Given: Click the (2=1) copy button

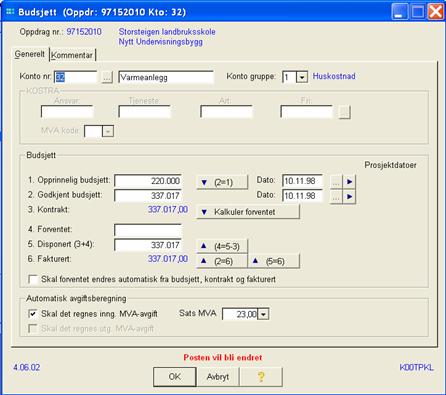Looking at the screenshot, I should [x=222, y=182].
